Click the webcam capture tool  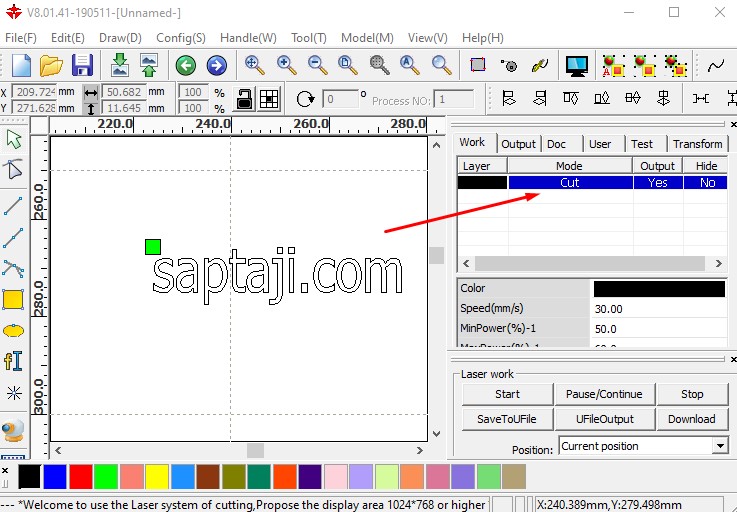click(13, 429)
